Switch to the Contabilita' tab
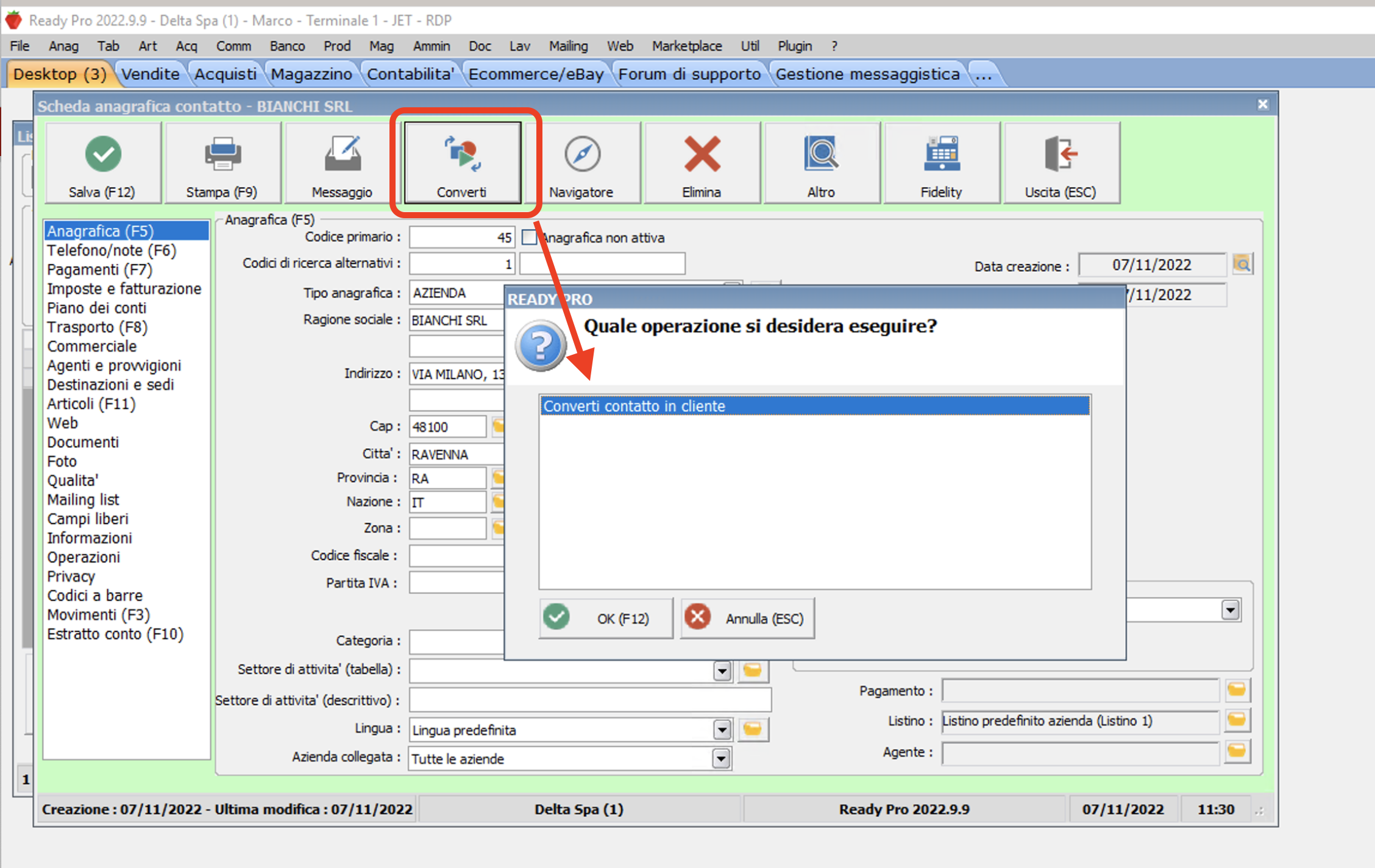 pyautogui.click(x=410, y=74)
